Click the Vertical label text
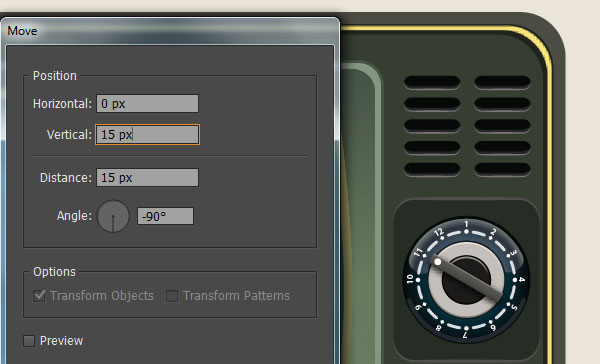The width and height of the screenshot is (600, 364). point(69,135)
